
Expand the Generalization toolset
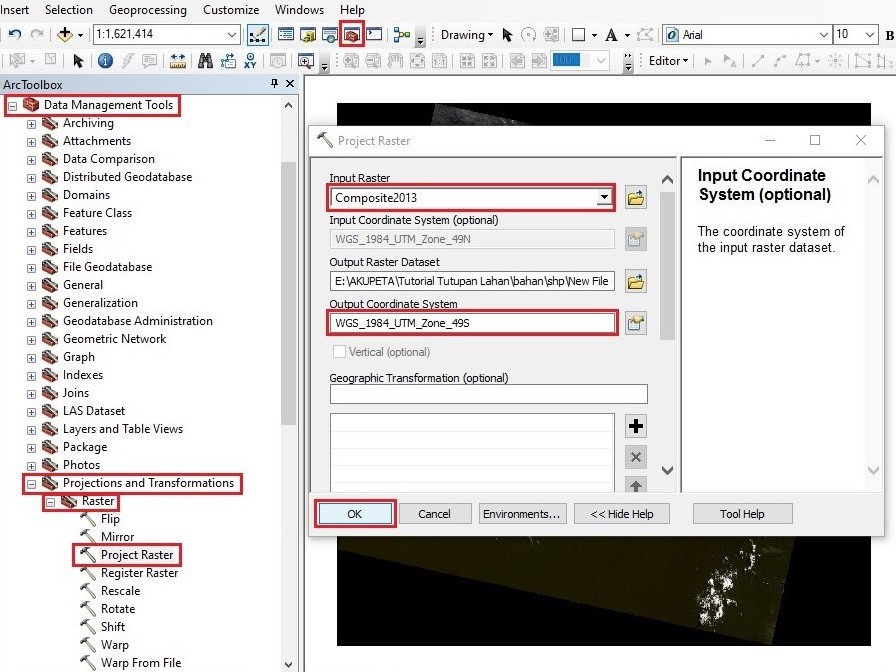(x=31, y=304)
